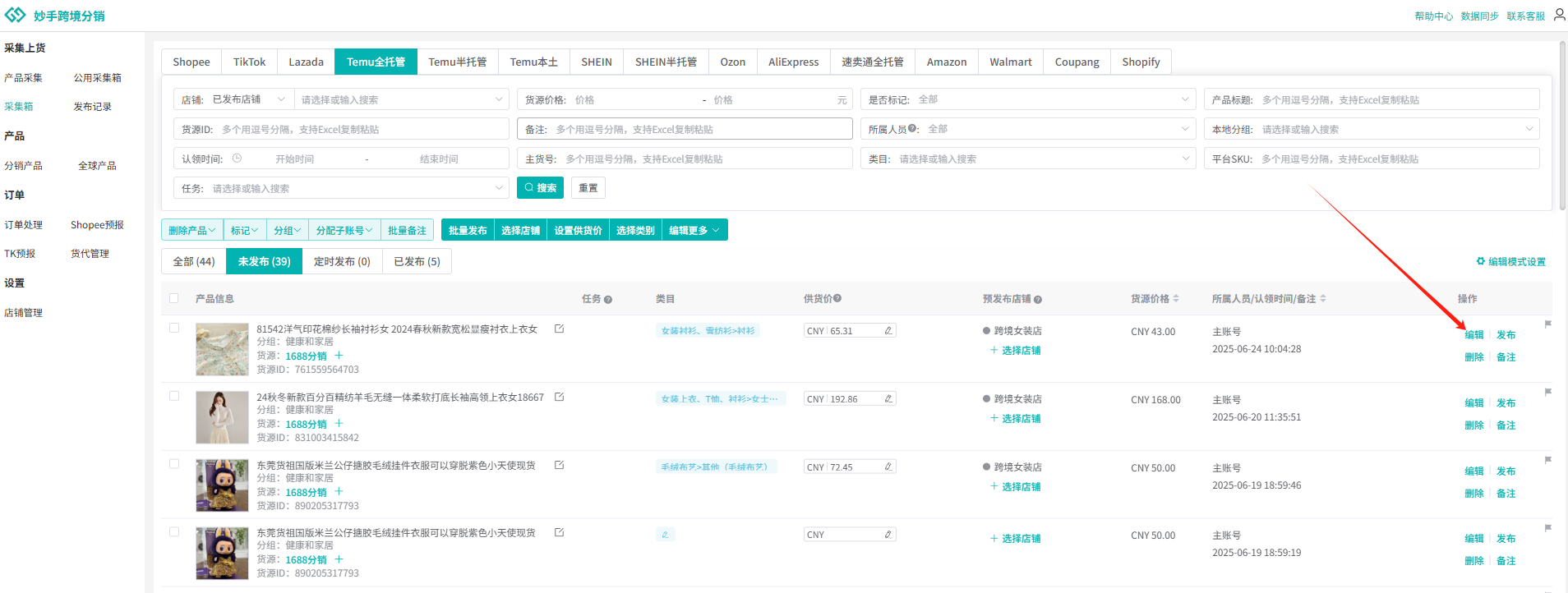Open 订单处理 in the left sidebar
The height and width of the screenshot is (593, 1568).
point(23,224)
